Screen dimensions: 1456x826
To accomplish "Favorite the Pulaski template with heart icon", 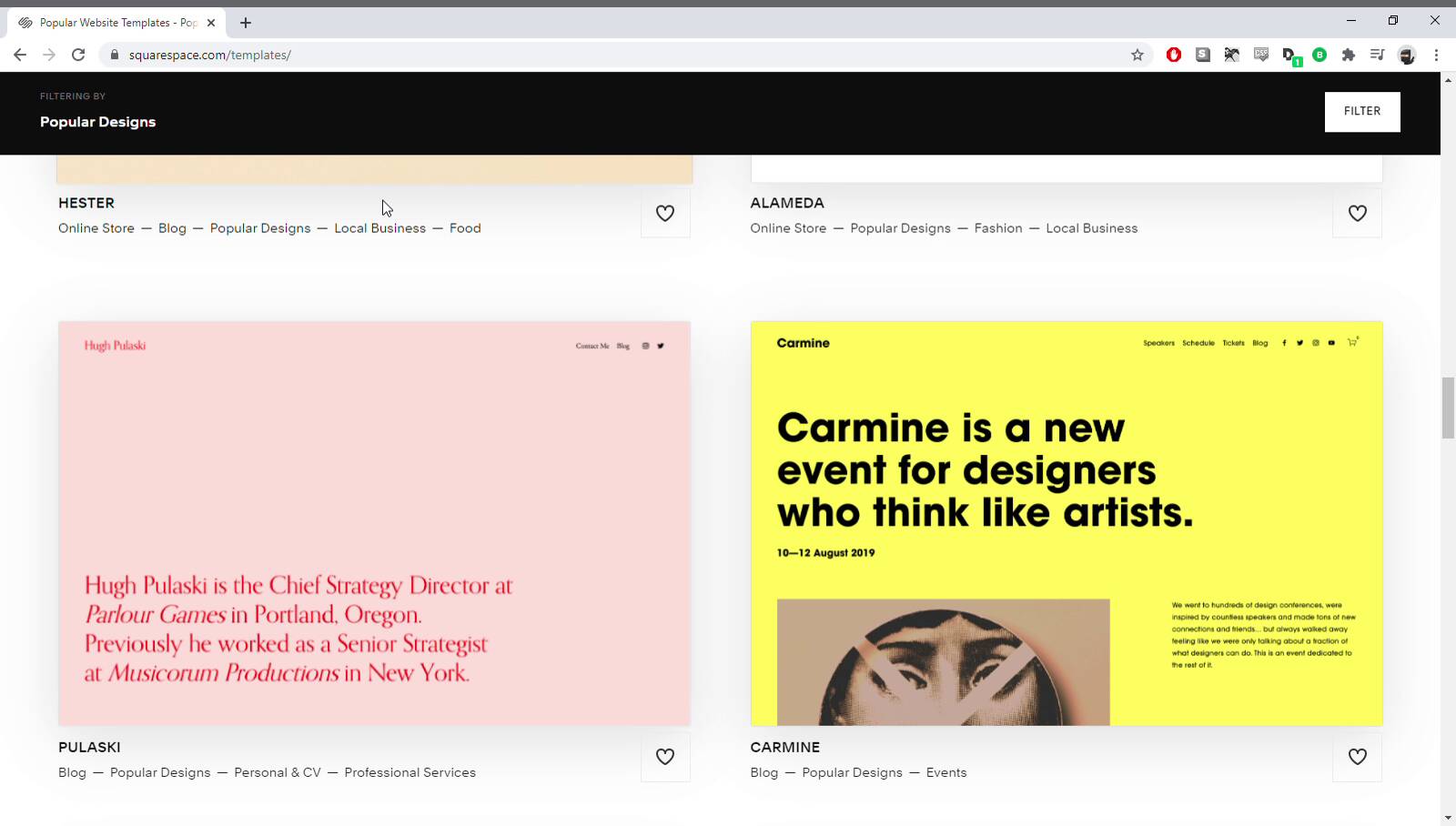I will 665,757.
